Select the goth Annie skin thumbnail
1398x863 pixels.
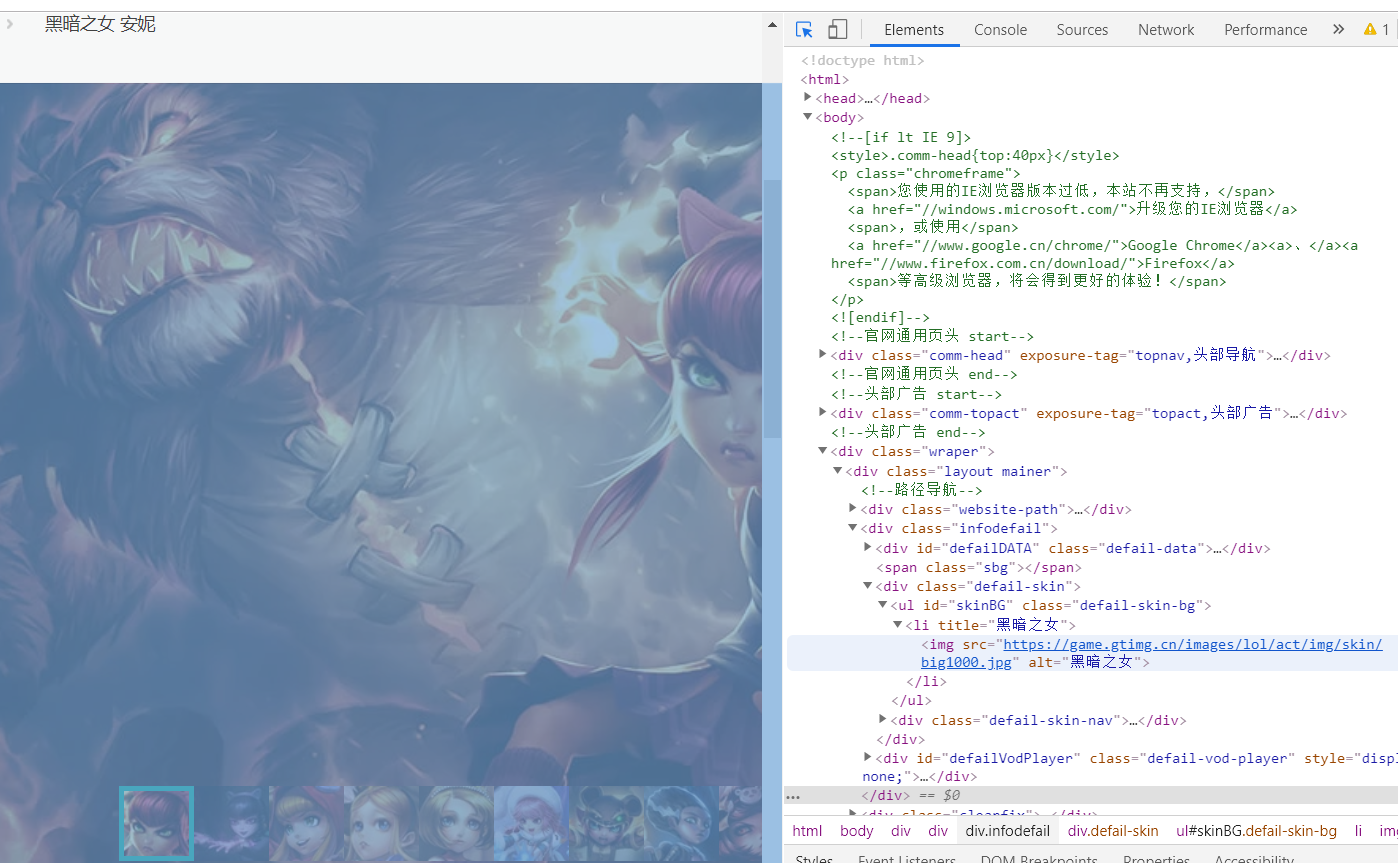[x=232, y=823]
